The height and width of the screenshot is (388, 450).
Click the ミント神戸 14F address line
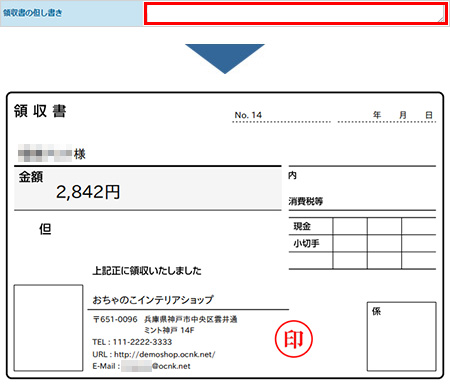click(169, 330)
